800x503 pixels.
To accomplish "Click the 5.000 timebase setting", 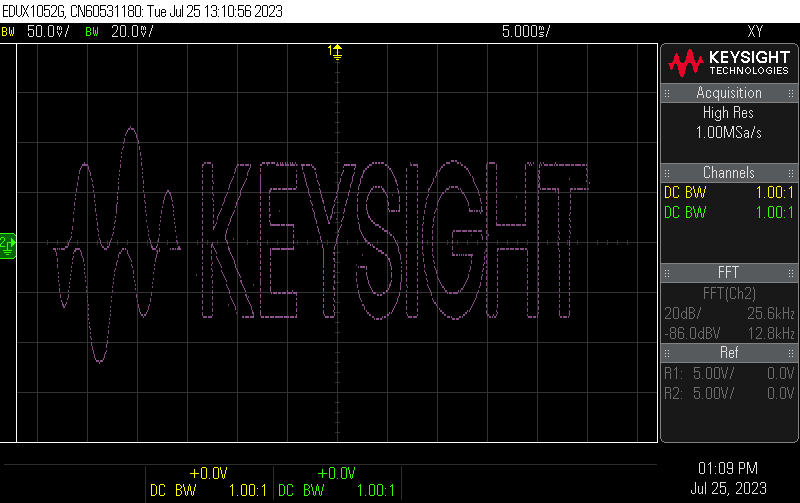I will click(x=526, y=32).
